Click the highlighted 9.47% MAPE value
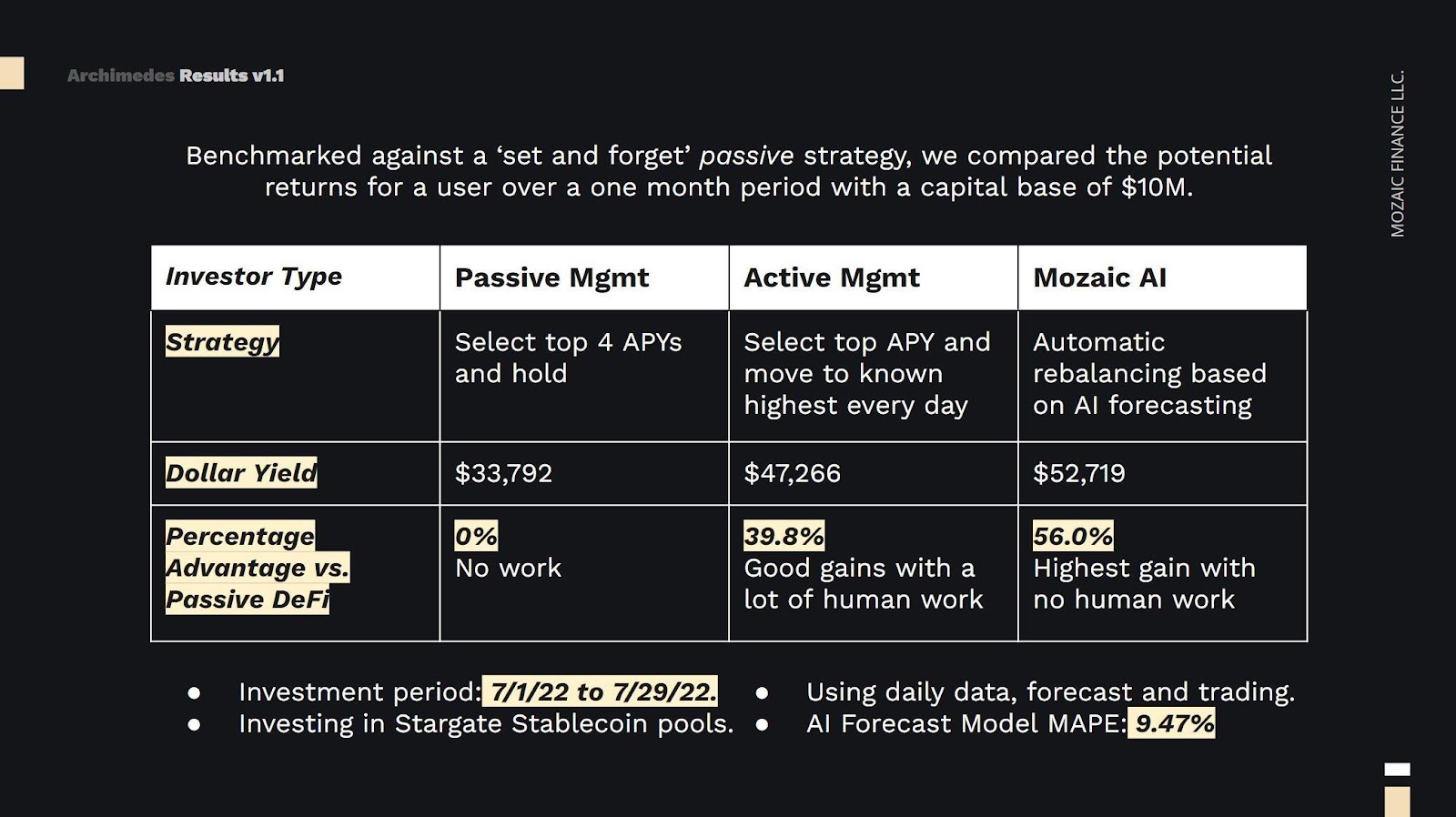The width and height of the screenshot is (1456, 817). pos(1172,723)
